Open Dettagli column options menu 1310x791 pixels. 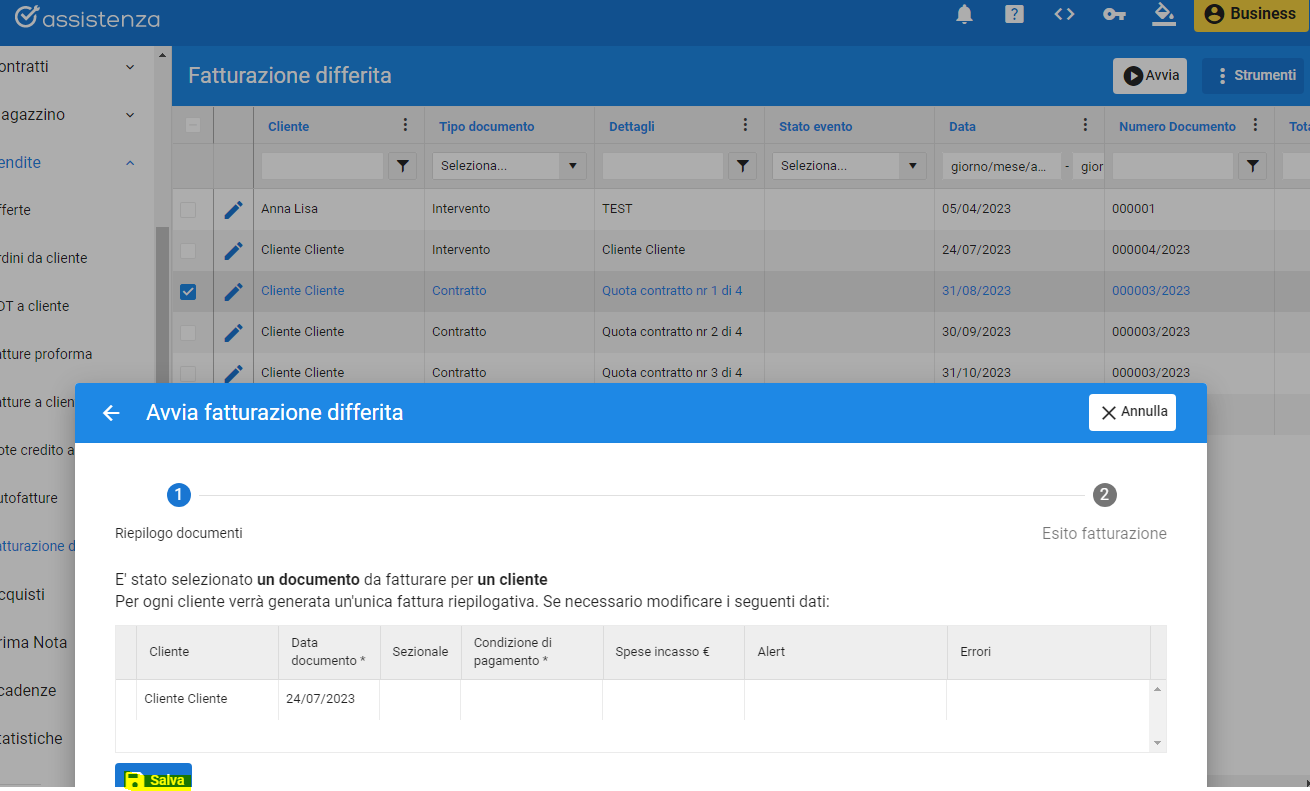(x=745, y=125)
